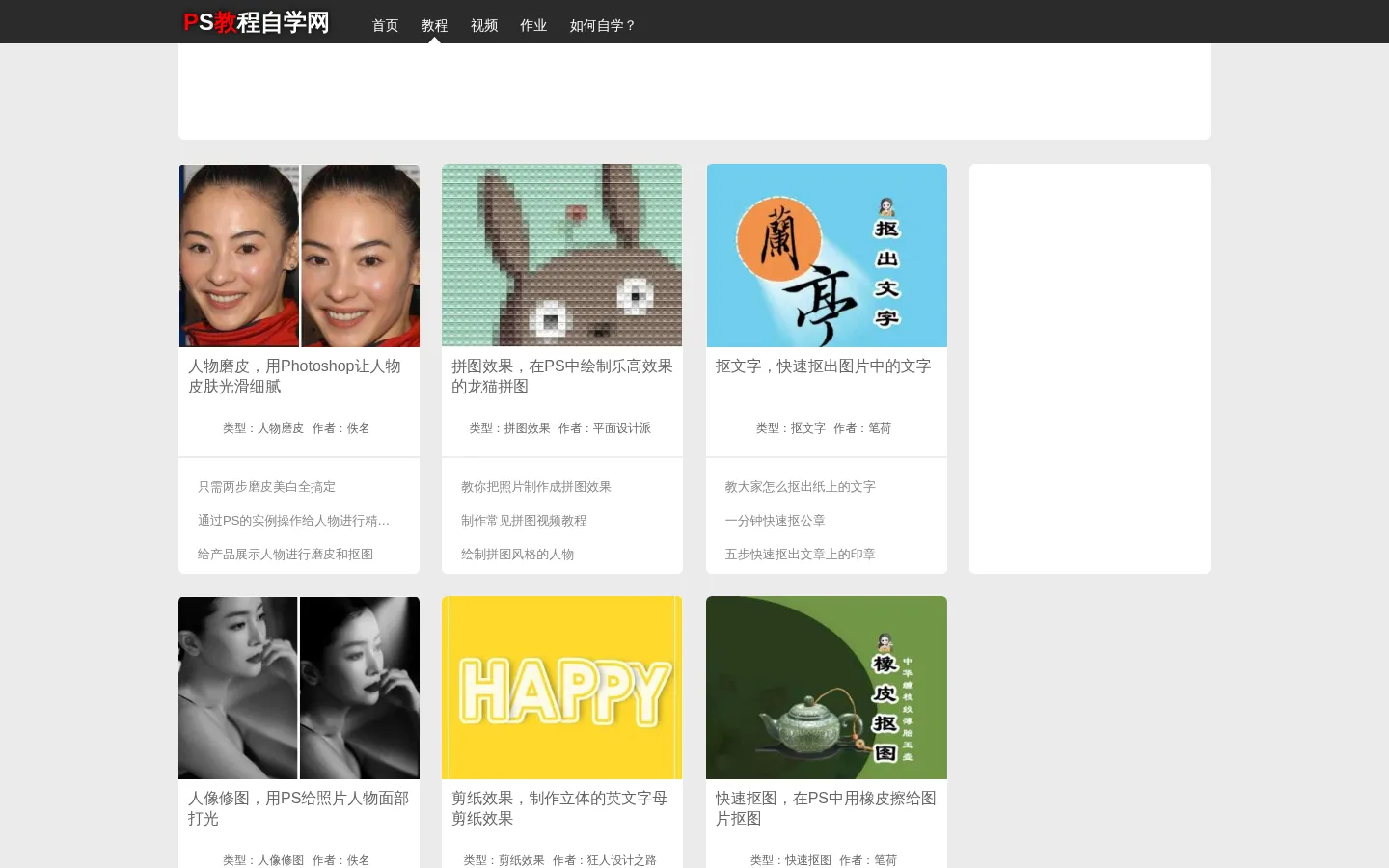Screen dimensions: 1389x868
Task: Click 类型：抠文字 category link
Action: pos(791,428)
